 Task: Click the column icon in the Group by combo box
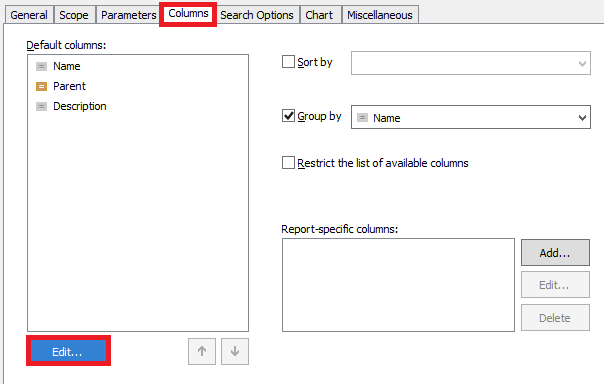click(x=362, y=117)
